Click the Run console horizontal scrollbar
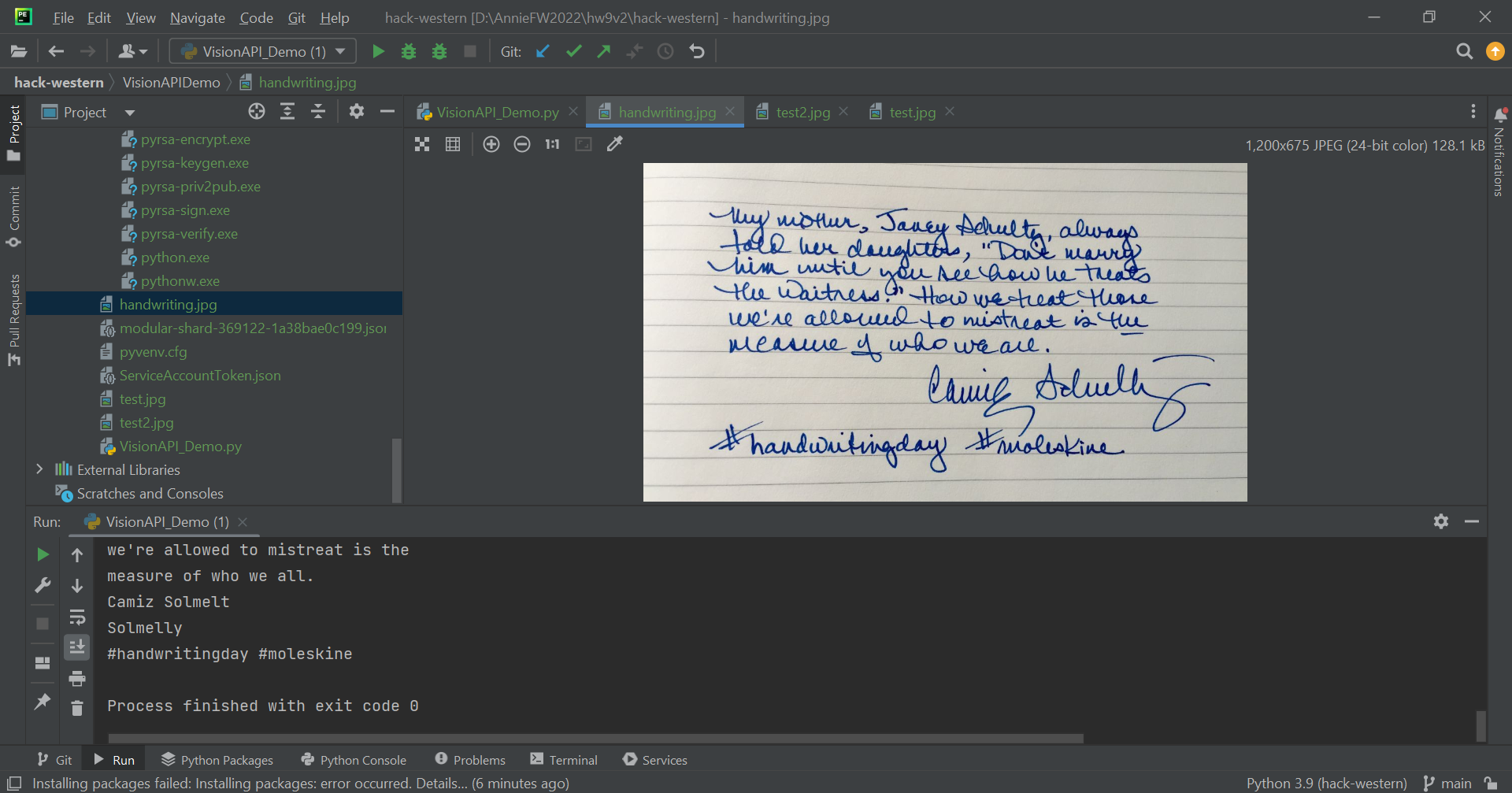 pos(595,738)
